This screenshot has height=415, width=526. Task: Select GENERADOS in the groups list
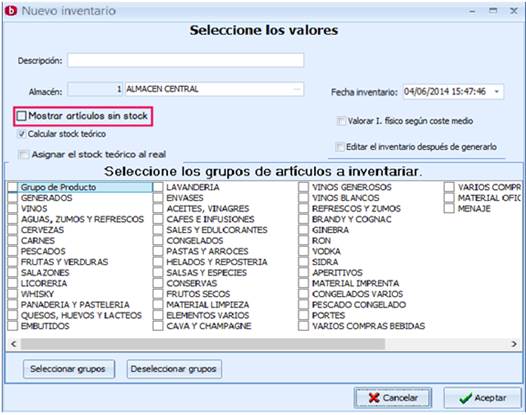47,198
